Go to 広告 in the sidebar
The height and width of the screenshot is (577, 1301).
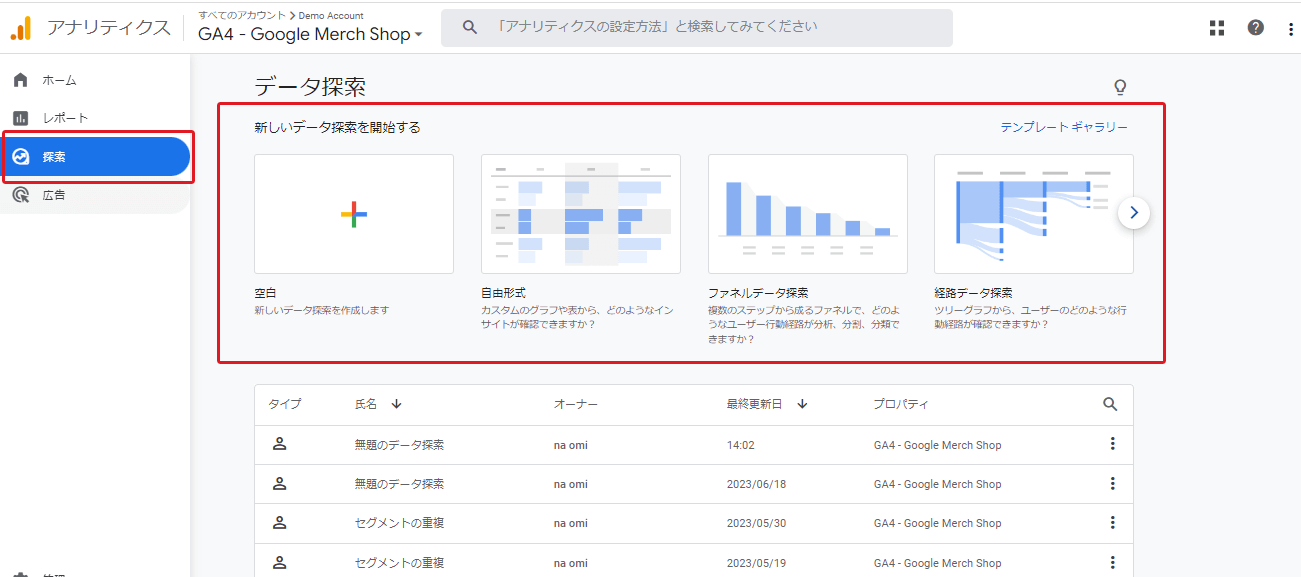pyautogui.click(x=54, y=195)
